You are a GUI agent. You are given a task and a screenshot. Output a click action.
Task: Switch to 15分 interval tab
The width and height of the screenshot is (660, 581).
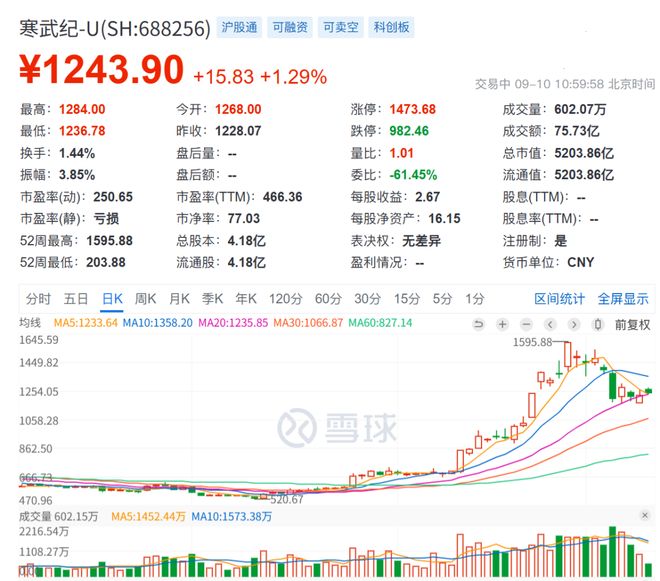click(407, 299)
